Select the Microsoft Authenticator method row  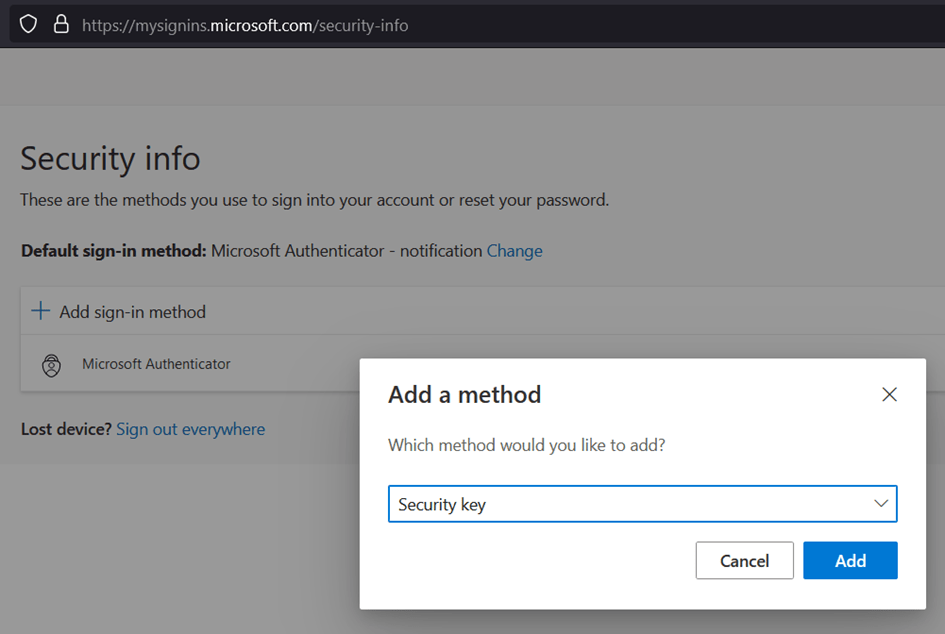point(156,364)
